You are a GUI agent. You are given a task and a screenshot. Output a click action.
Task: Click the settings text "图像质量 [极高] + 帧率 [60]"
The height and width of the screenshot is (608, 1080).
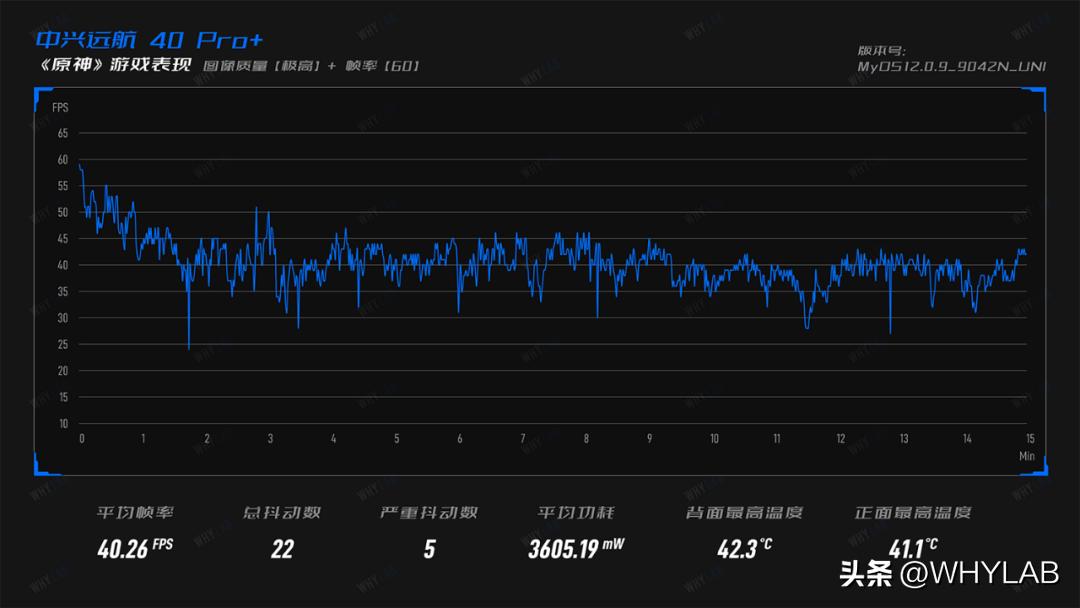(311, 65)
